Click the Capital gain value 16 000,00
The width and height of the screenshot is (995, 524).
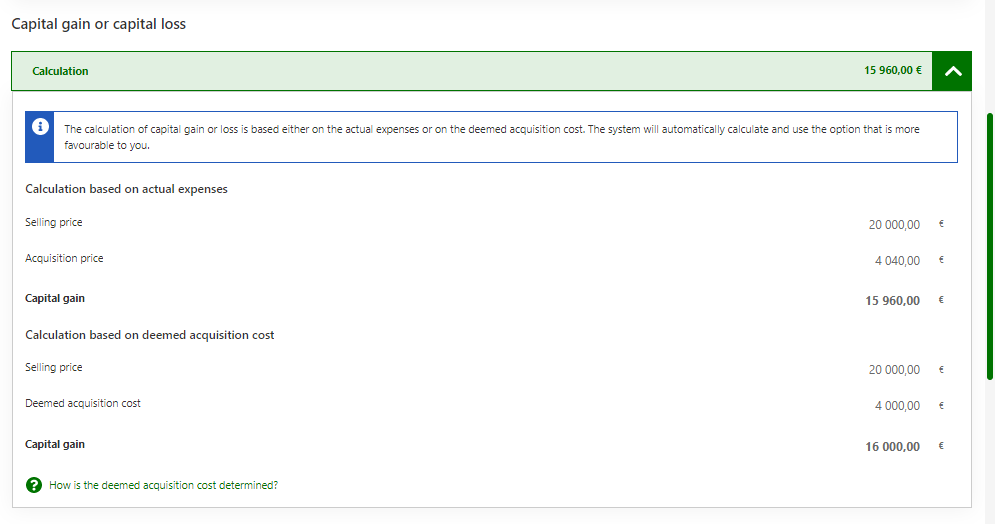point(892,447)
